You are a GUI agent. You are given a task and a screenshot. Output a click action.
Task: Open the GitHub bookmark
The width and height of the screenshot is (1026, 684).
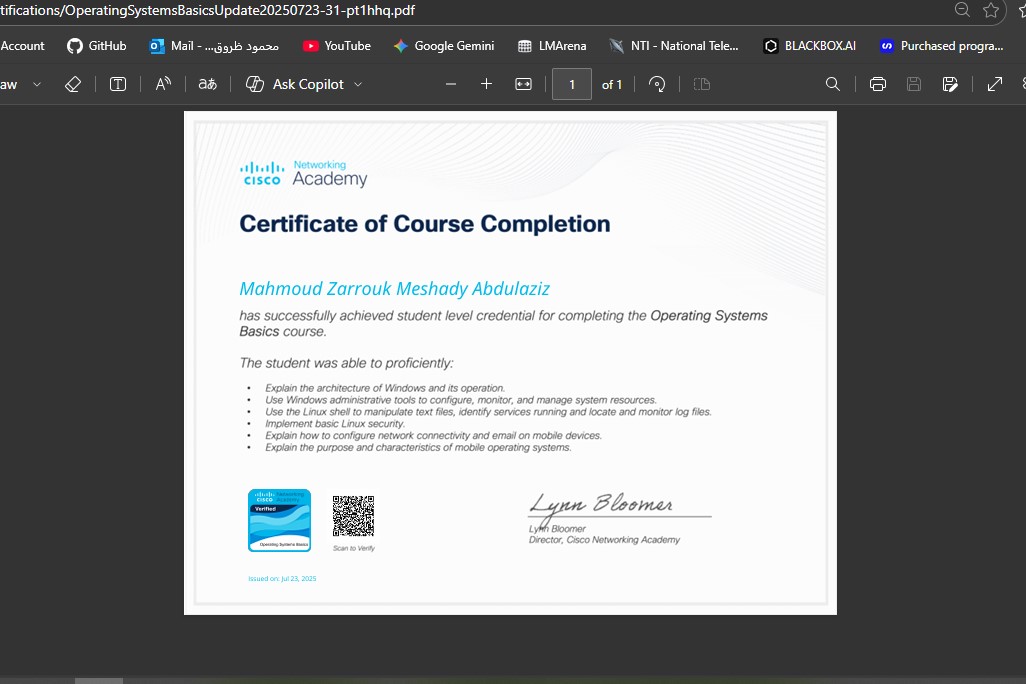(96, 45)
